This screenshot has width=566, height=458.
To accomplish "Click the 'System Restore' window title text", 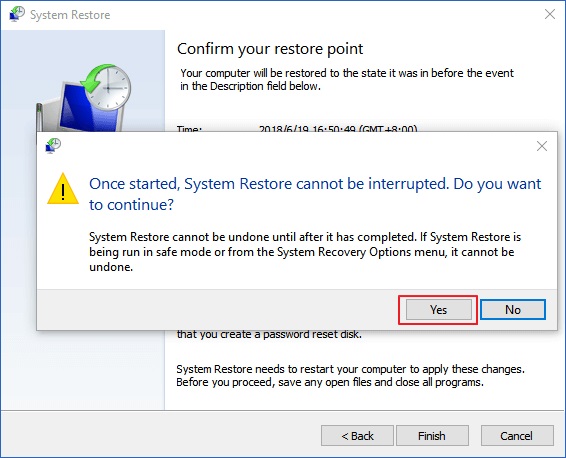I will pos(70,15).
